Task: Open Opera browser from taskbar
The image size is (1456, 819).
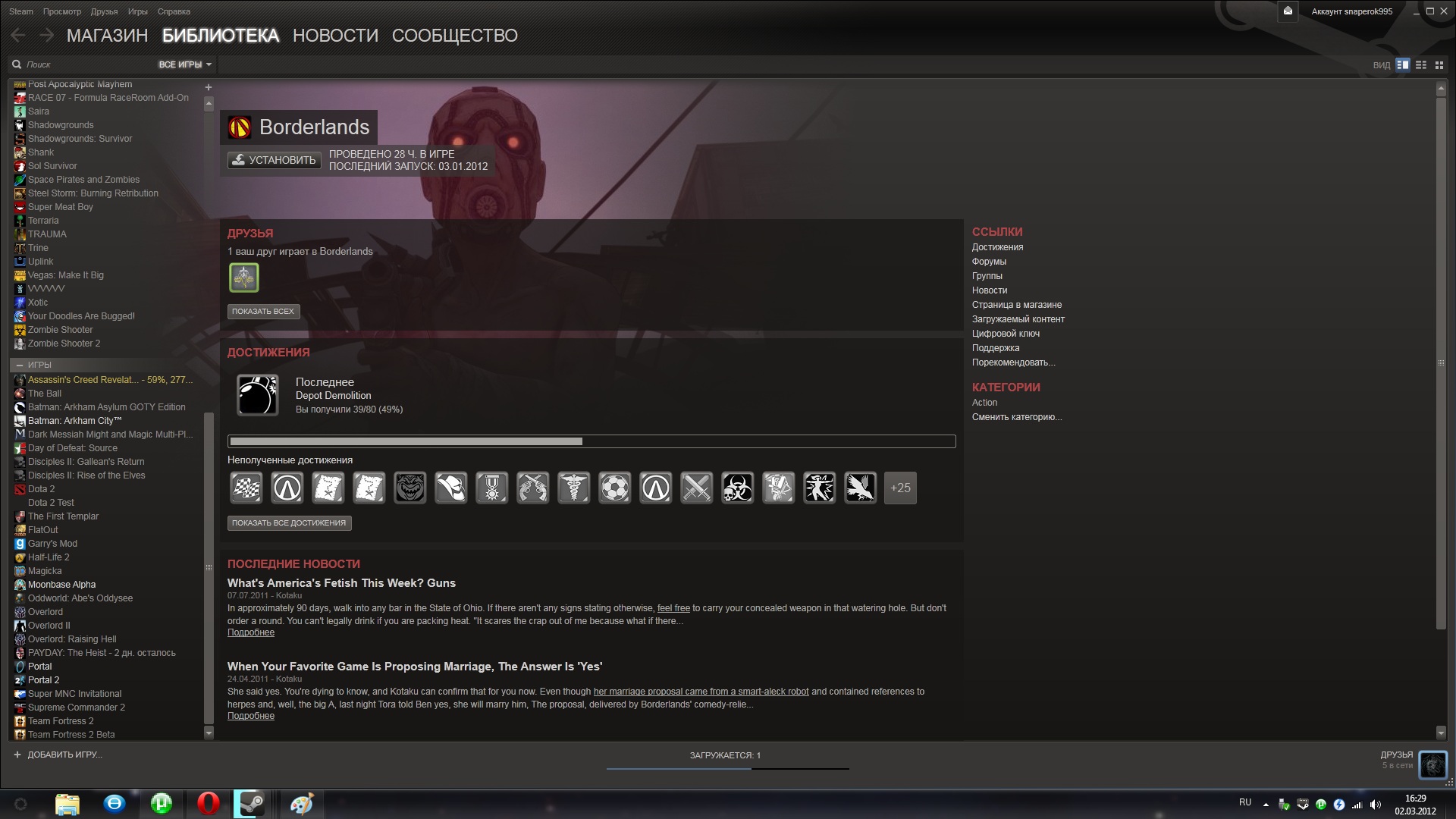Action: (x=208, y=803)
